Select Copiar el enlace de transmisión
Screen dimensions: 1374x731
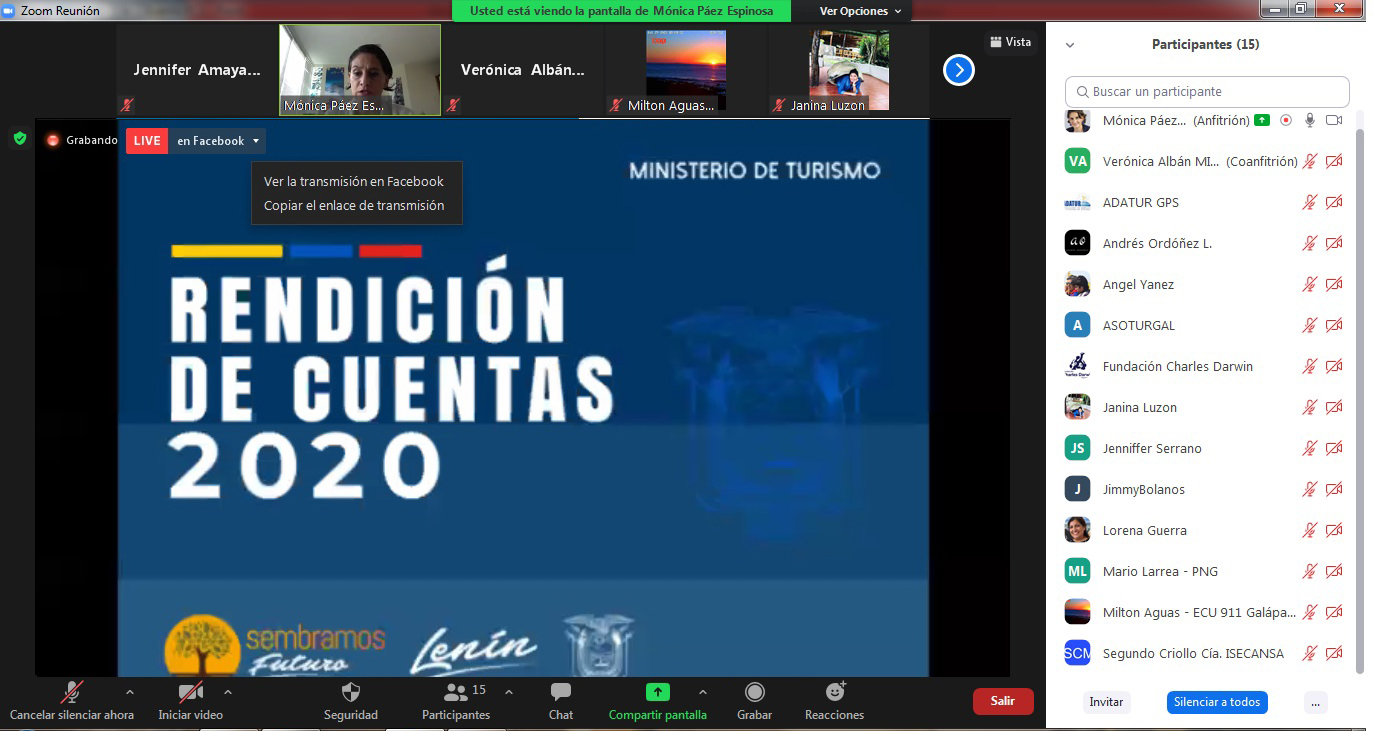click(354, 205)
